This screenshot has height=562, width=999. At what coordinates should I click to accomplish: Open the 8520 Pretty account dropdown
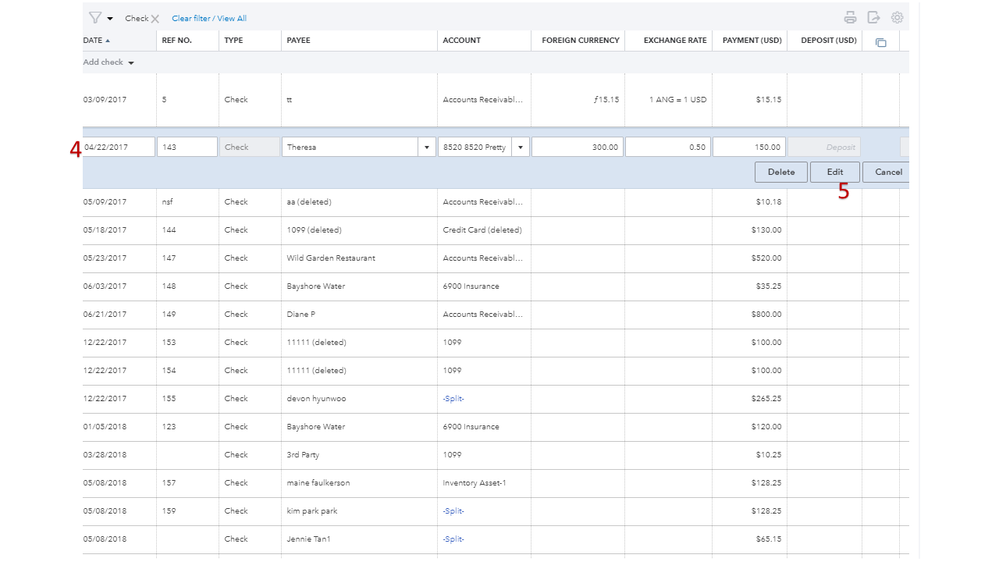(520, 147)
